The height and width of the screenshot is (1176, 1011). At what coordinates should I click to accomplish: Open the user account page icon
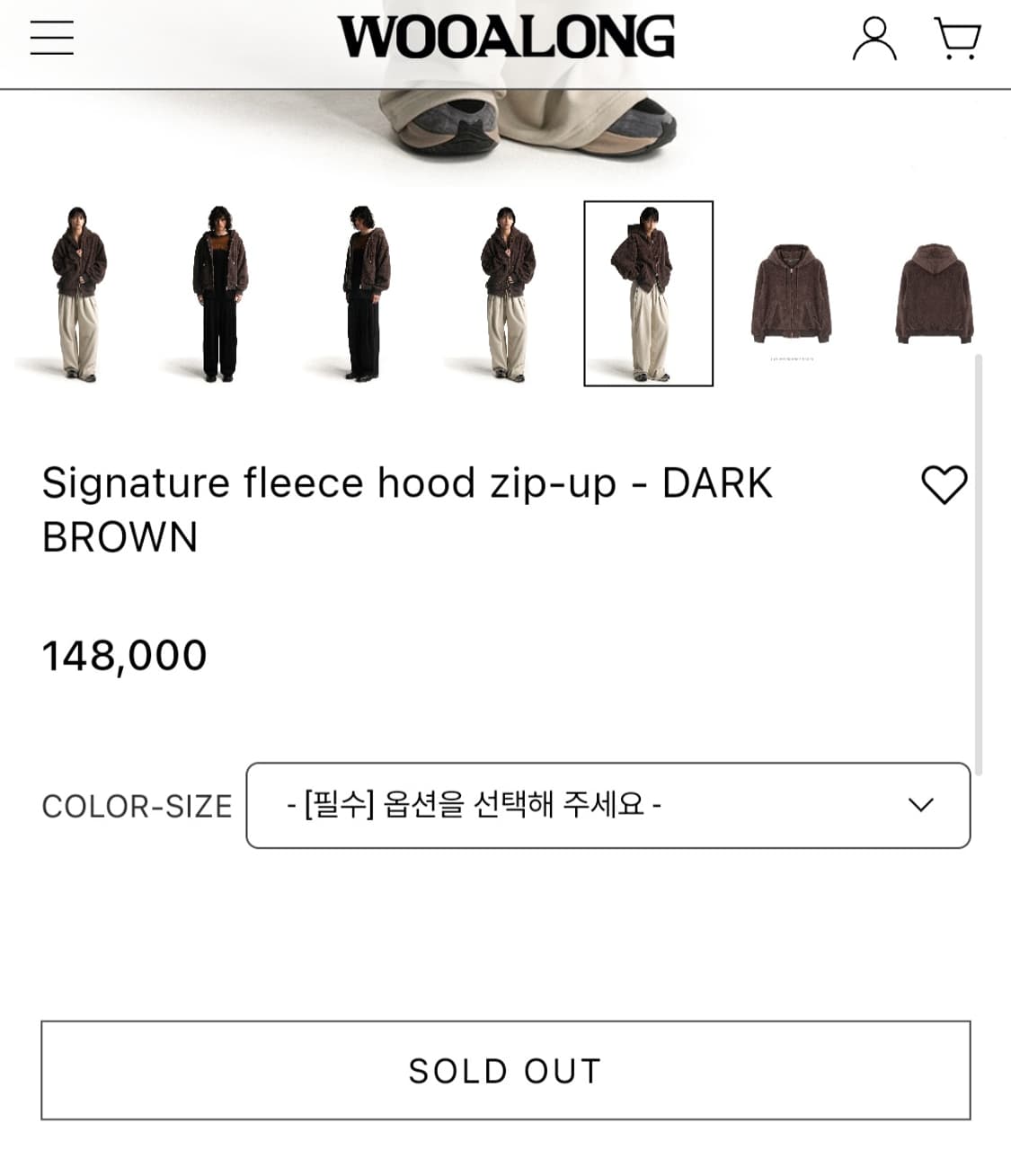pyautogui.click(x=874, y=39)
